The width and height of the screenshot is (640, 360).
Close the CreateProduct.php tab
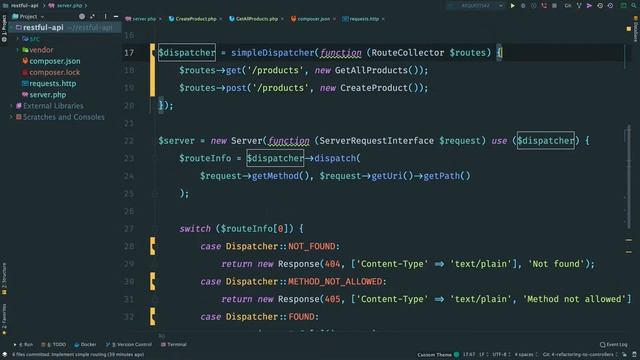[221, 19]
